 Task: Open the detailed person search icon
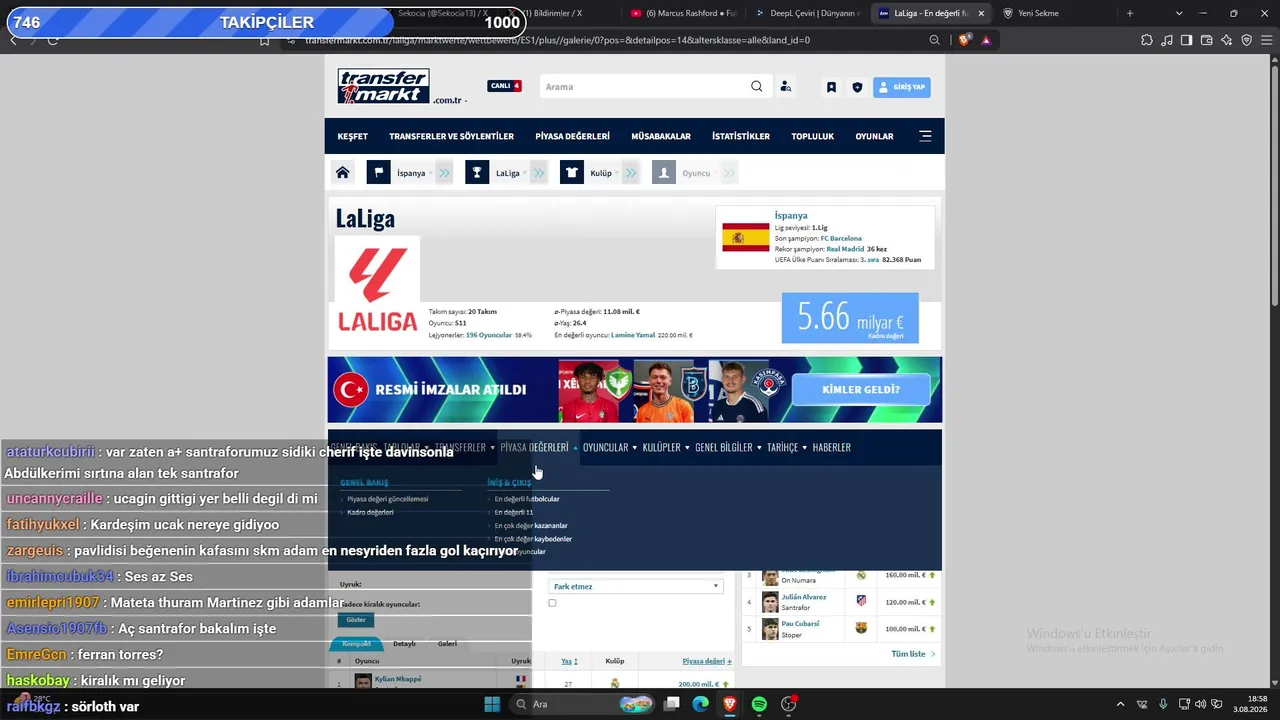pos(786,87)
